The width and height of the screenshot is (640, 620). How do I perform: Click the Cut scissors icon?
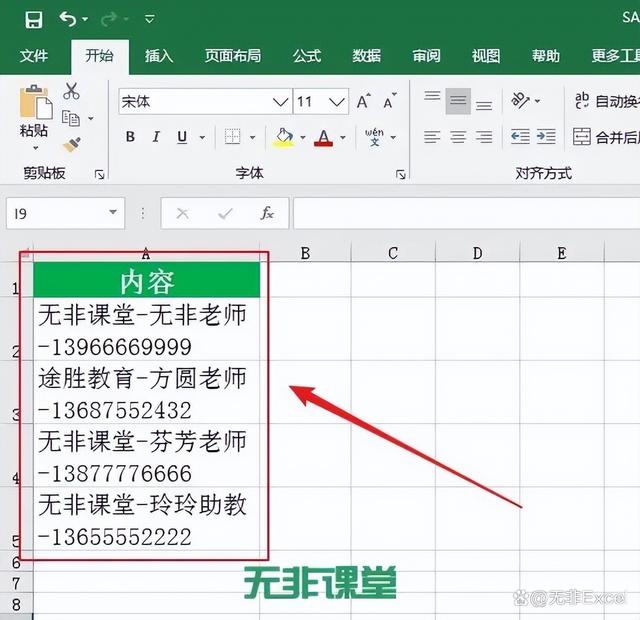point(71,91)
